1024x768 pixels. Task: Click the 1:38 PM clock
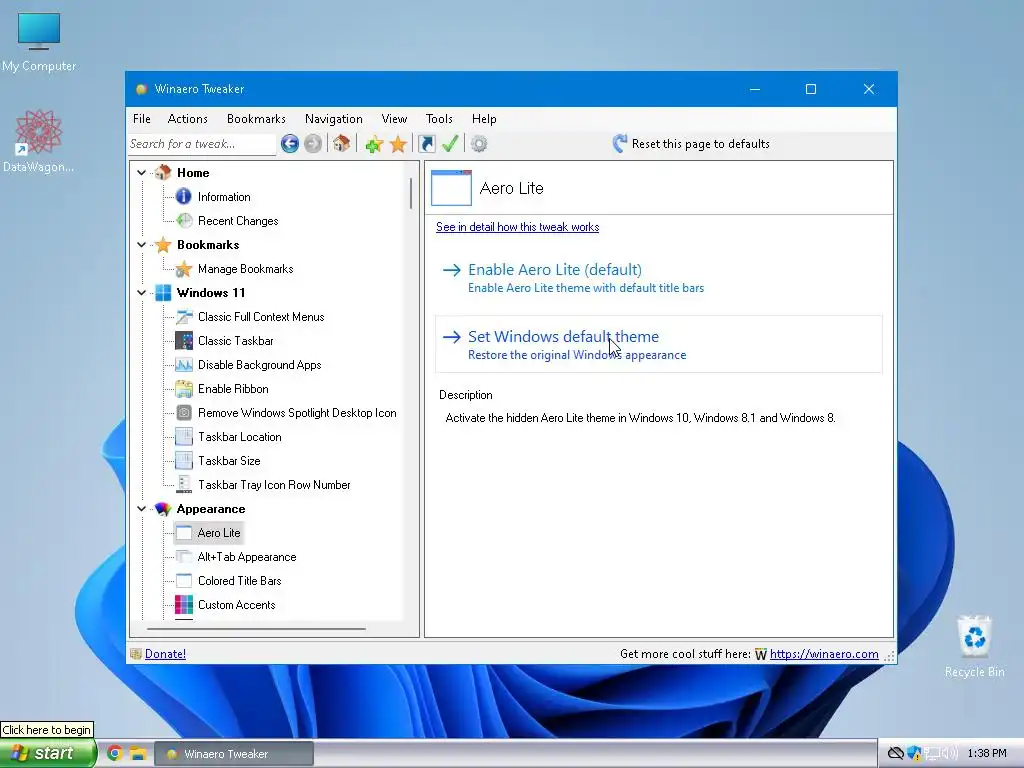(x=987, y=754)
